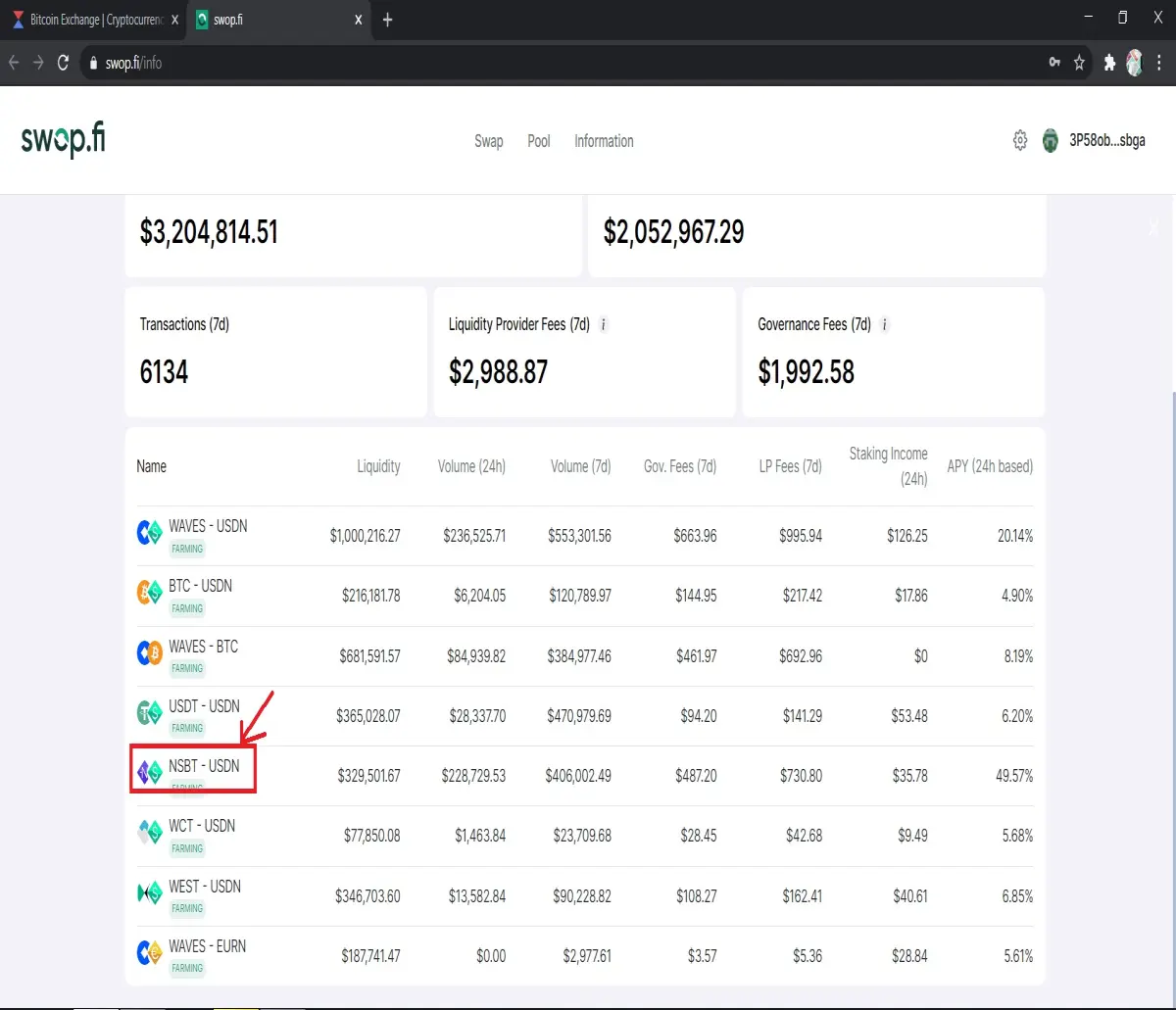This screenshot has width=1176, height=1010.
Task: Sort by the Gov. Fees (7d) column header
Action: tap(680, 466)
